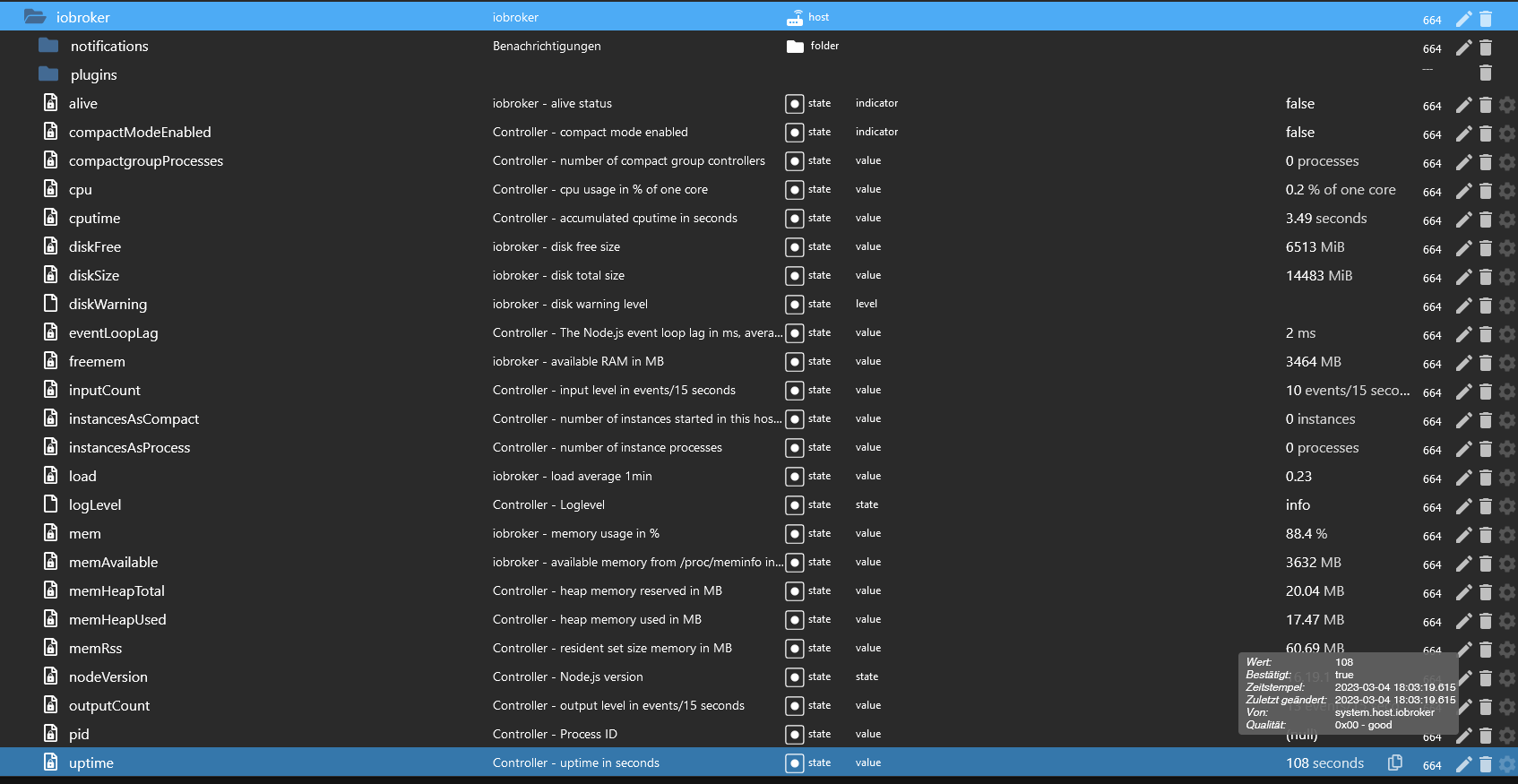Edit the uptime state object
Screen dimensions: 1518x784
(1463, 764)
